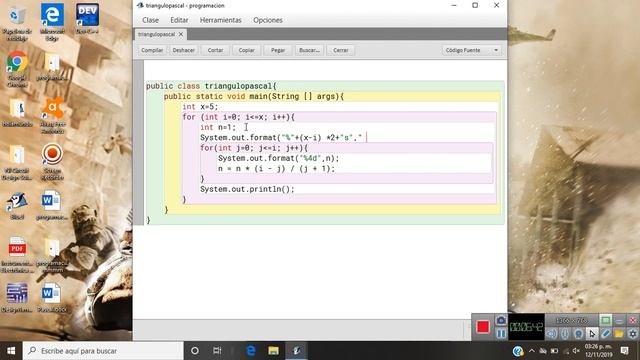640x360 pixels.
Task: Open Dev-C++ desktop shortcut
Action: pos(87,19)
